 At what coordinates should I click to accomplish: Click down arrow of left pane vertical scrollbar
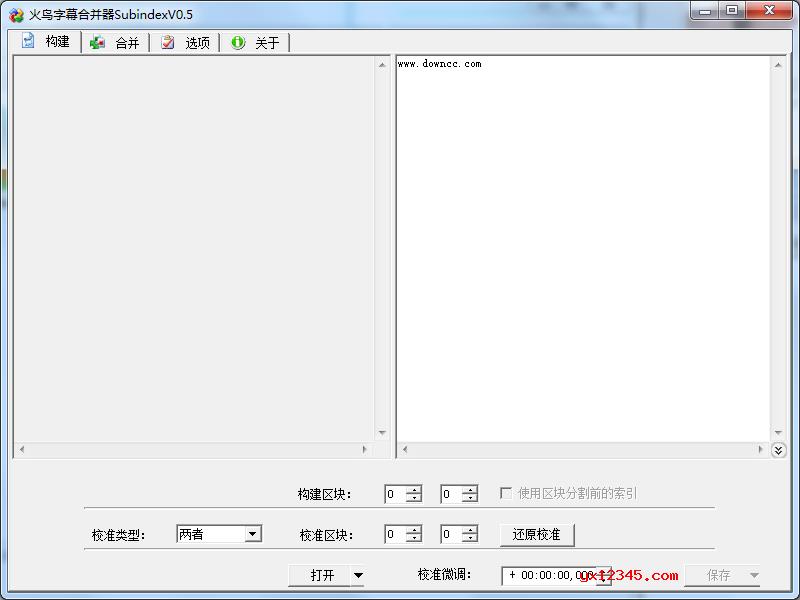(x=382, y=433)
